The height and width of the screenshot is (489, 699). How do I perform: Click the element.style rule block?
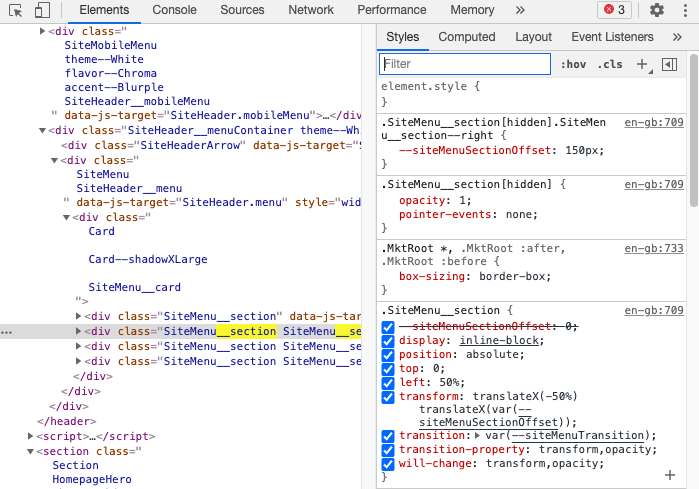tap(531, 94)
